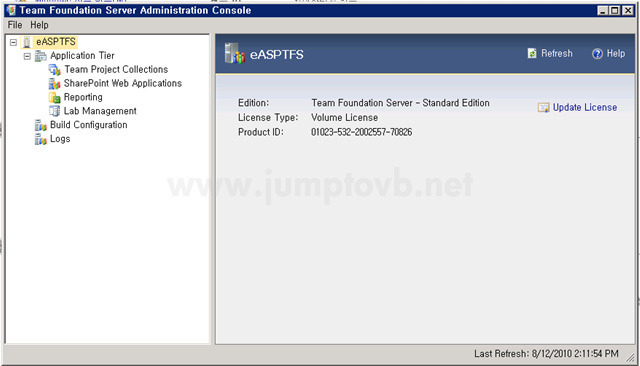Click the Build Configuration icon
This screenshot has height=366, width=640.
coord(40,125)
